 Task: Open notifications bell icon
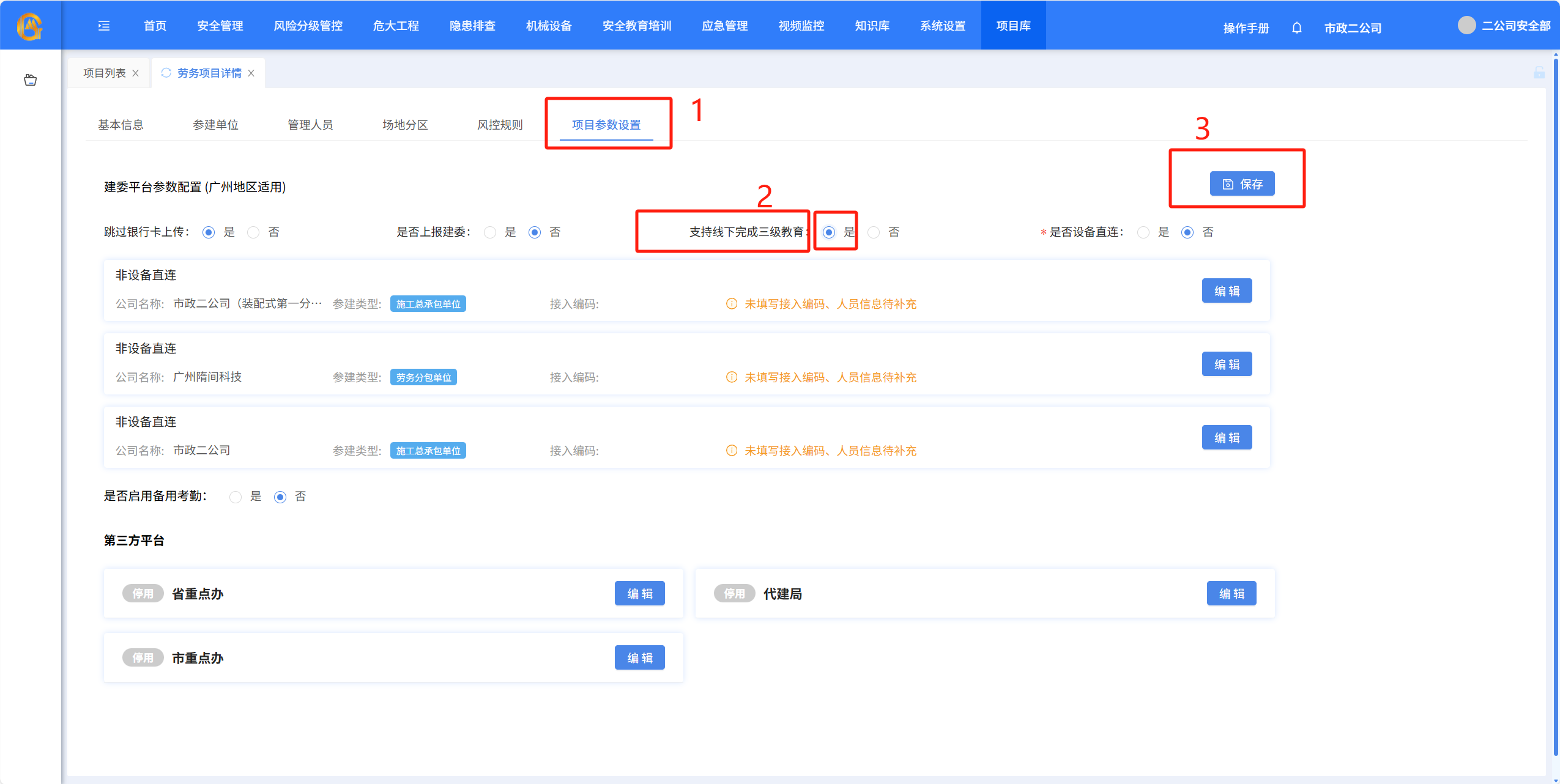(1296, 28)
